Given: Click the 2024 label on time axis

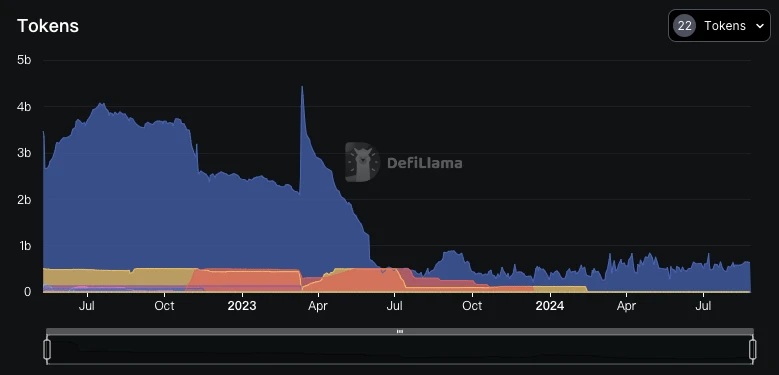Looking at the screenshot, I should click(549, 305).
